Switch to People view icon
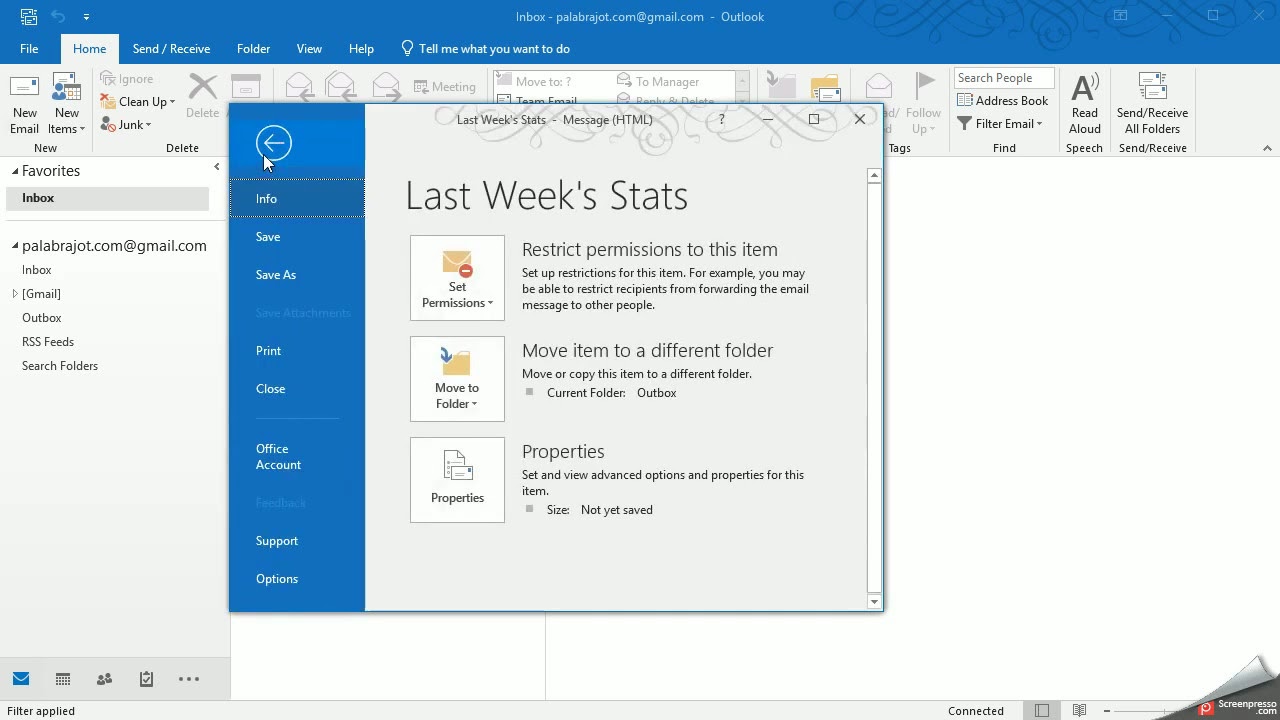This screenshot has width=1280, height=720. [104, 679]
